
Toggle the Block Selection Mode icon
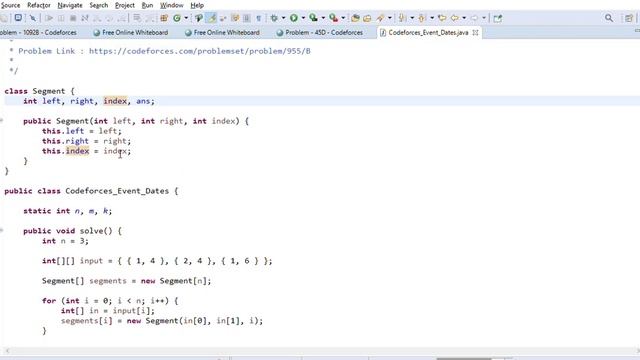(247, 18)
